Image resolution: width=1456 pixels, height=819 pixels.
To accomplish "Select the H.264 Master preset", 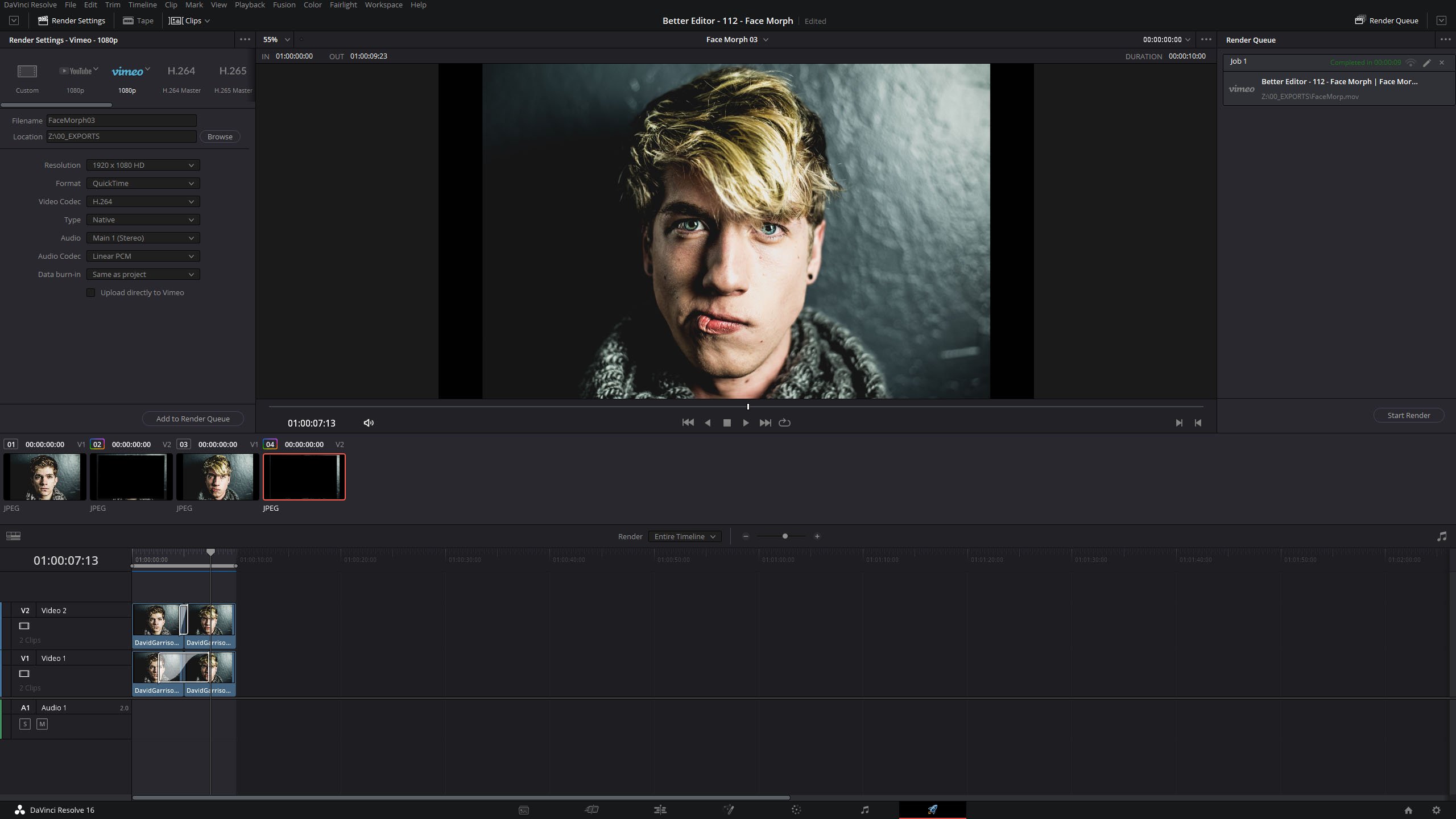I will (181, 77).
